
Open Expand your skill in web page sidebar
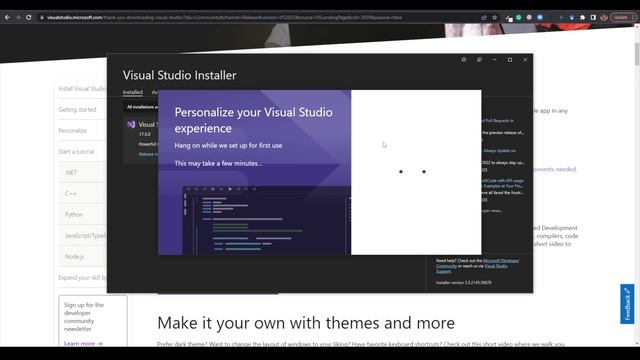tap(82, 278)
